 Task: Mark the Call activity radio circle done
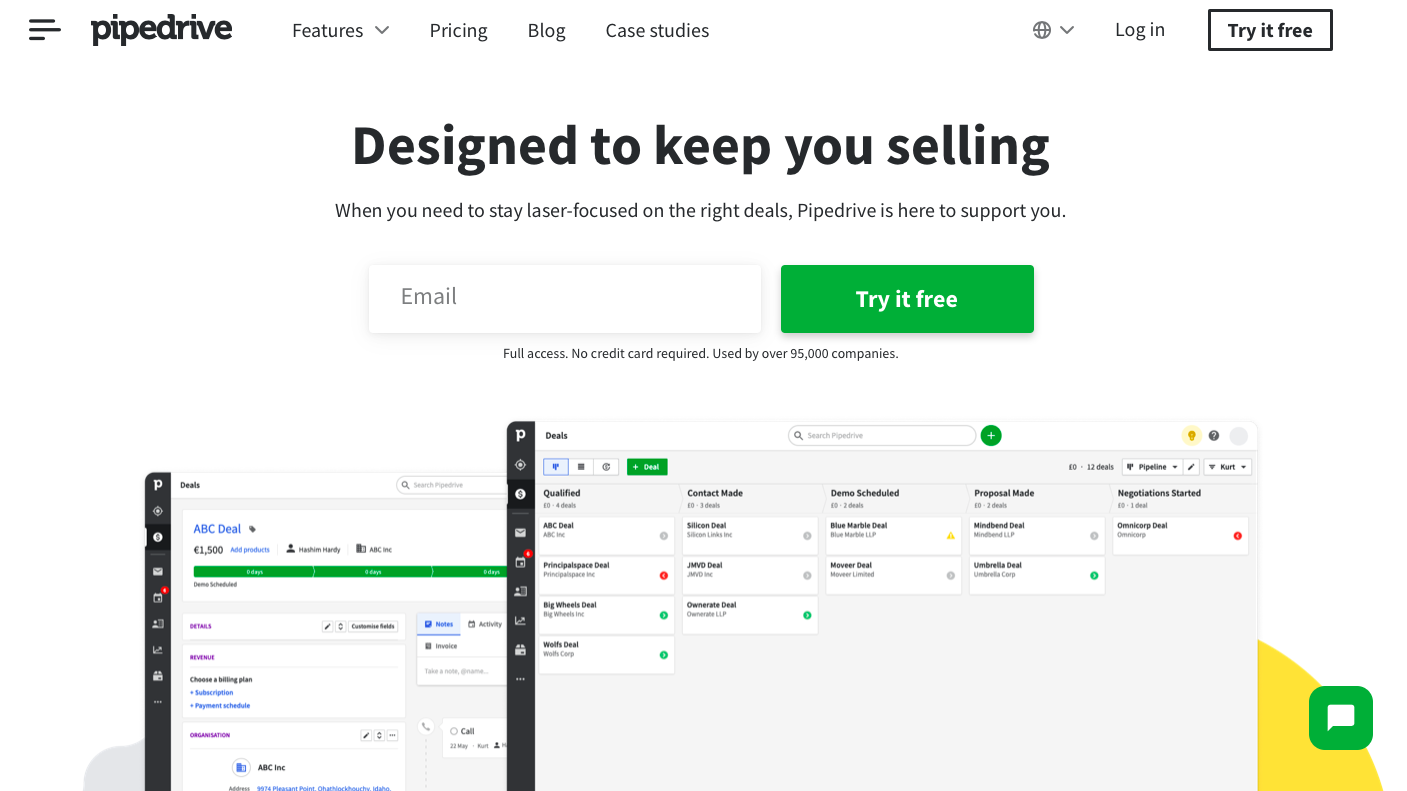coord(454,732)
